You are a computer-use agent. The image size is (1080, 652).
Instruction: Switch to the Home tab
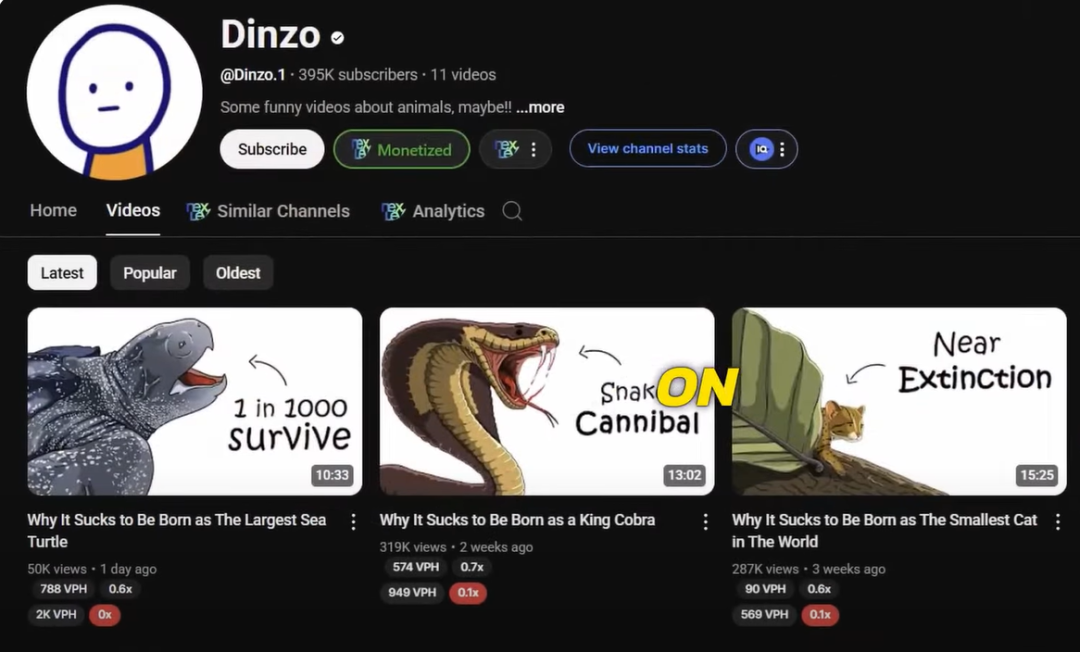click(x=53, y=211)
